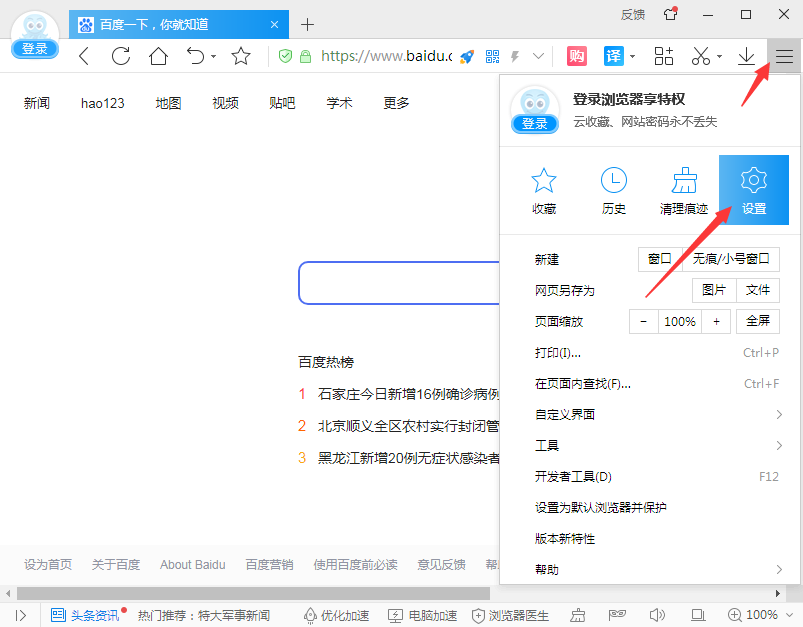Open 贴吧 link
Screen dimensions: 803x627
[282, 103]
